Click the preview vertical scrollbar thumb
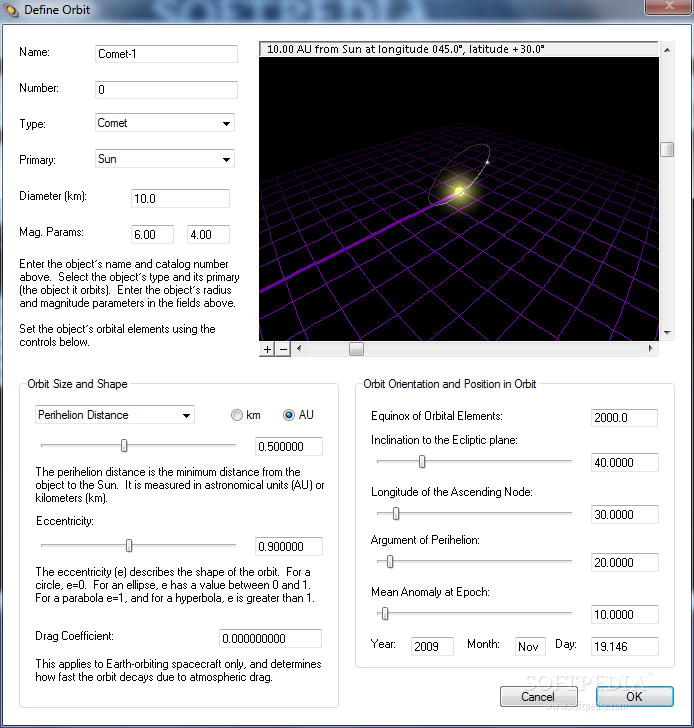The width and height of the screenshot is (694, 728). pos(667,150)
